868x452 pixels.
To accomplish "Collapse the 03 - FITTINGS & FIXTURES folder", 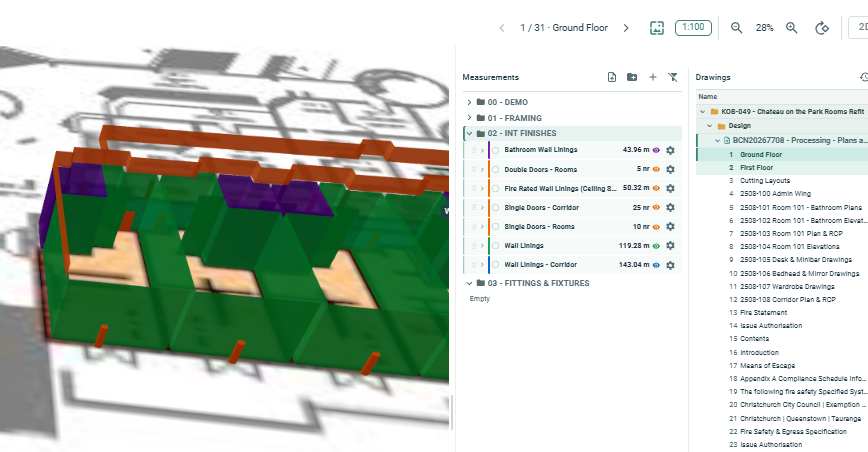I will coord(469,283).
